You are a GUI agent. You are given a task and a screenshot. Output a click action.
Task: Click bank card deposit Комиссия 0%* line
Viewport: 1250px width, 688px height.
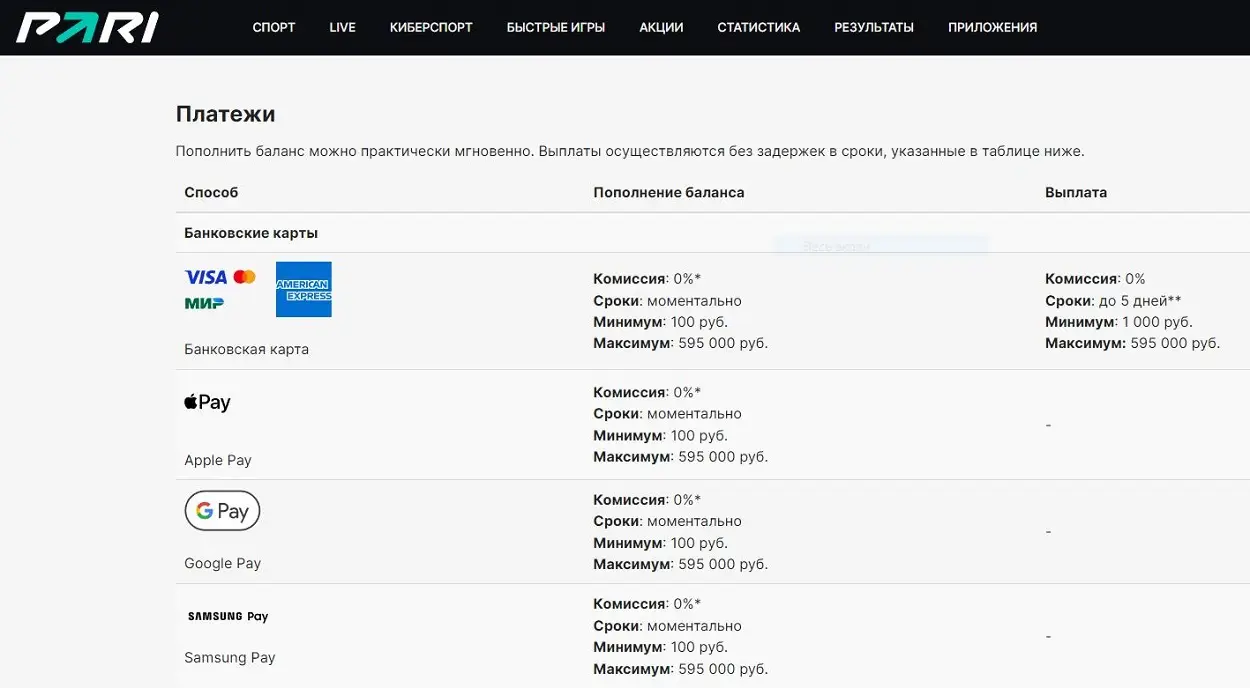click(647, 279)
